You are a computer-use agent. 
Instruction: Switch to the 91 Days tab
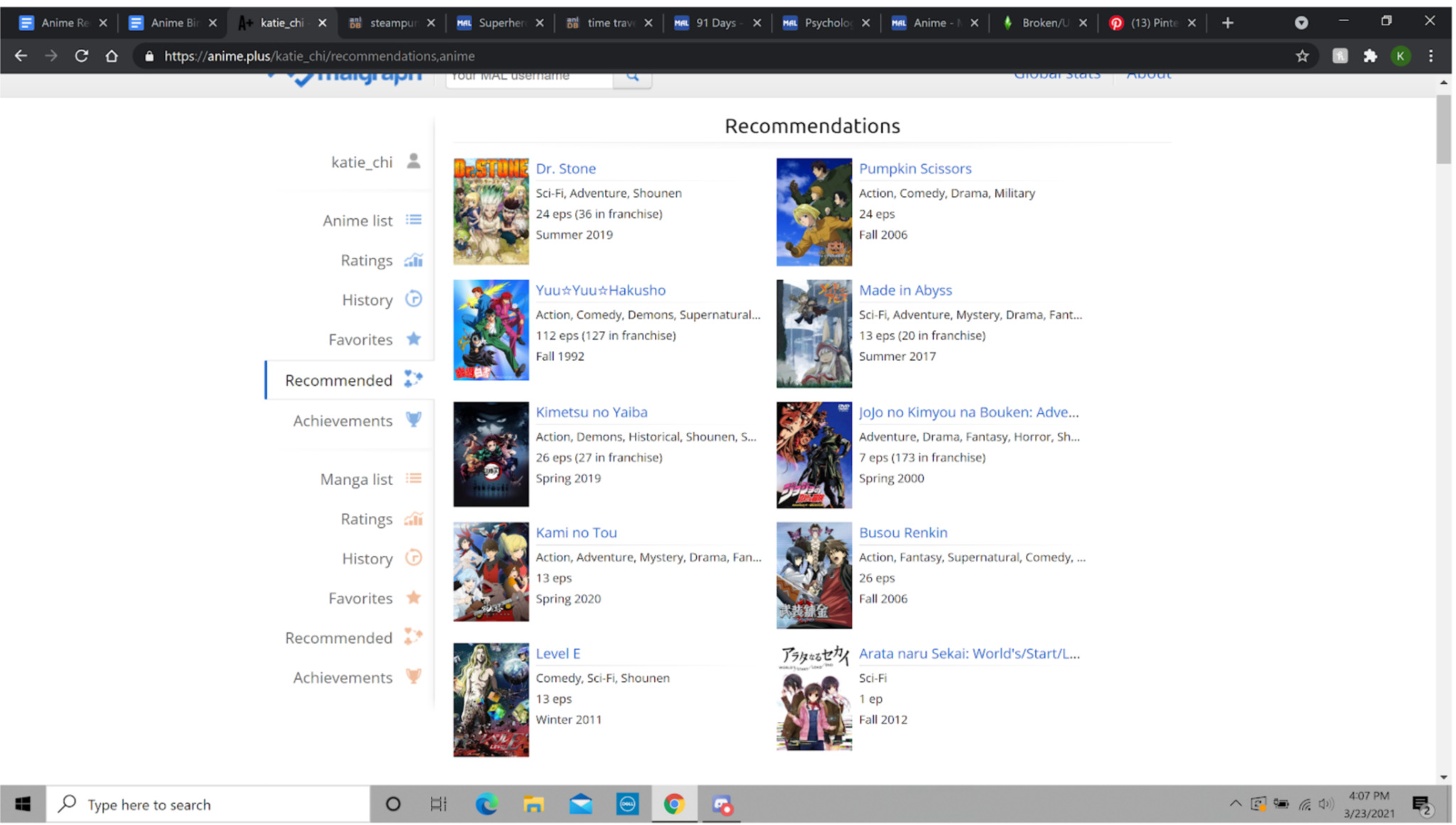click(x=714, y=23)
